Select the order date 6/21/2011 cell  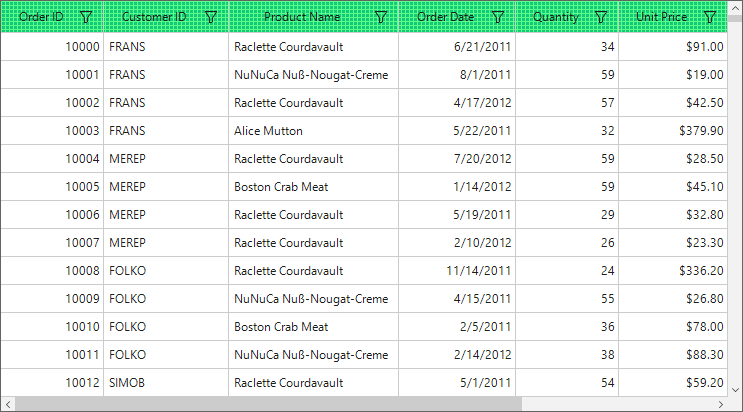[457, 46]
